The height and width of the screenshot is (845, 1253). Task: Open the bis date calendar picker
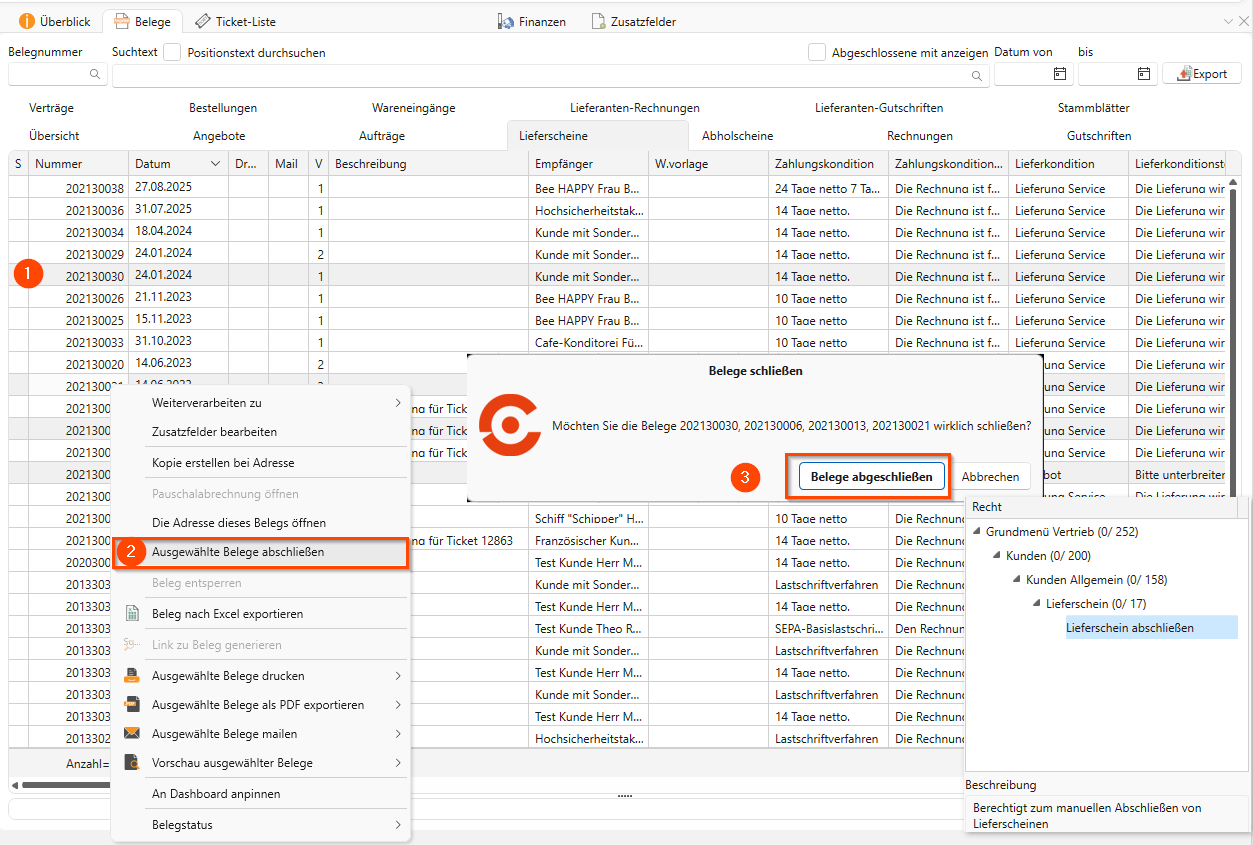[1143, 74]
